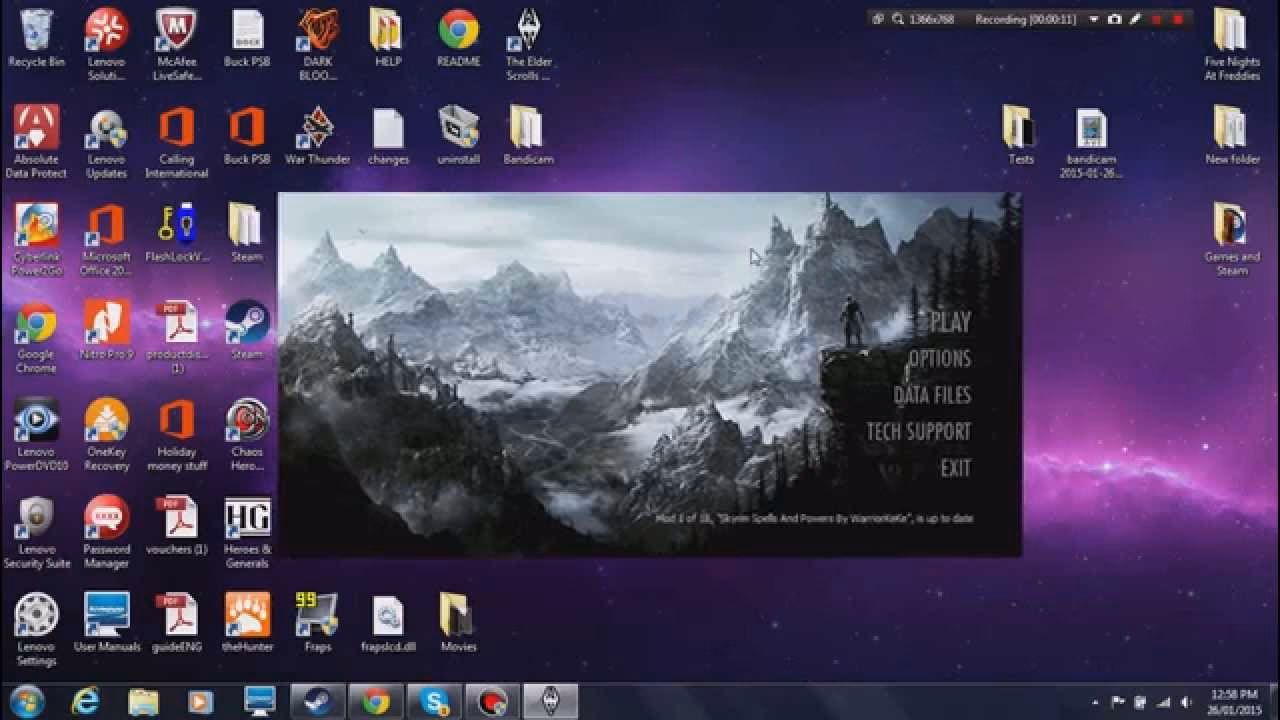
Task: Select the DARK BLOO... desktop shortcut
Action: [x=317, y=44]
